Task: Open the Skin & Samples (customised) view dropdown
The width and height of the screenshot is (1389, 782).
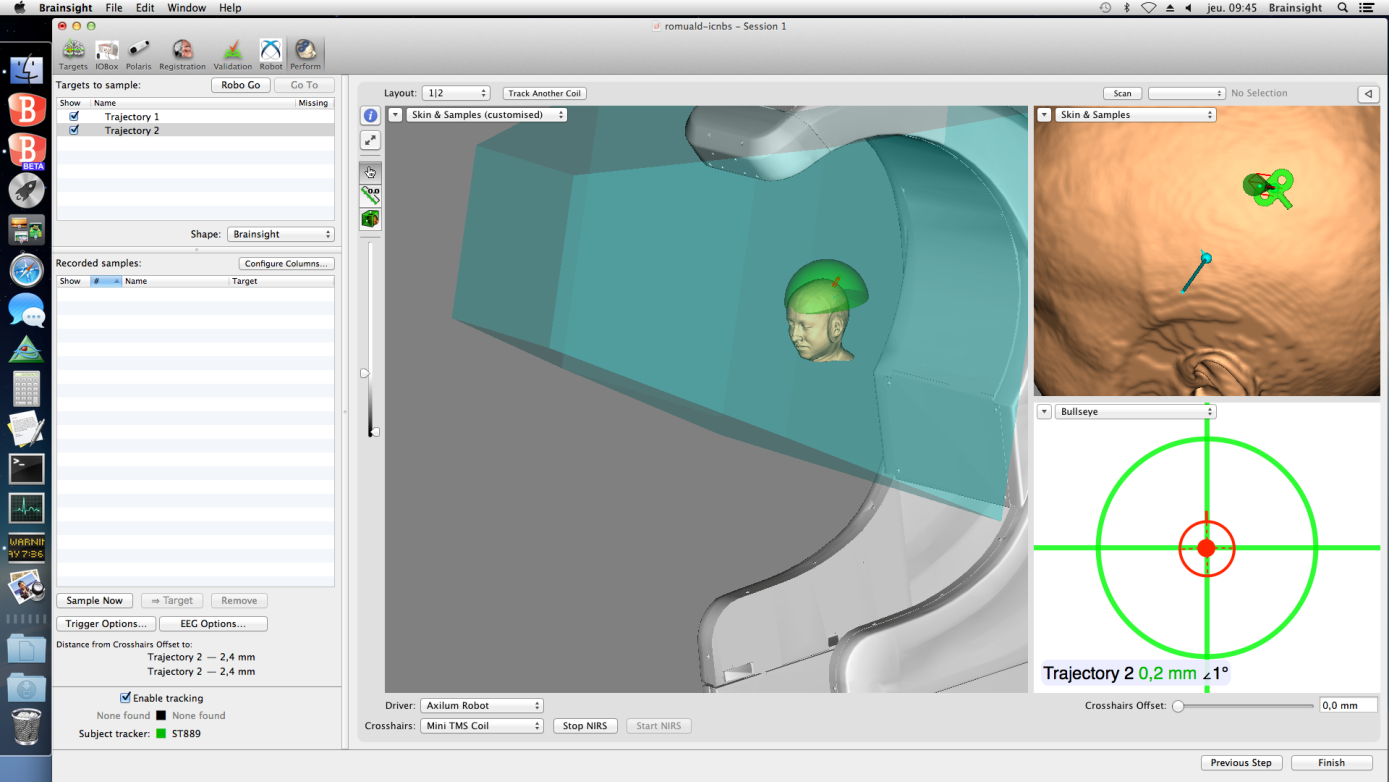Action: coord(486,115)
